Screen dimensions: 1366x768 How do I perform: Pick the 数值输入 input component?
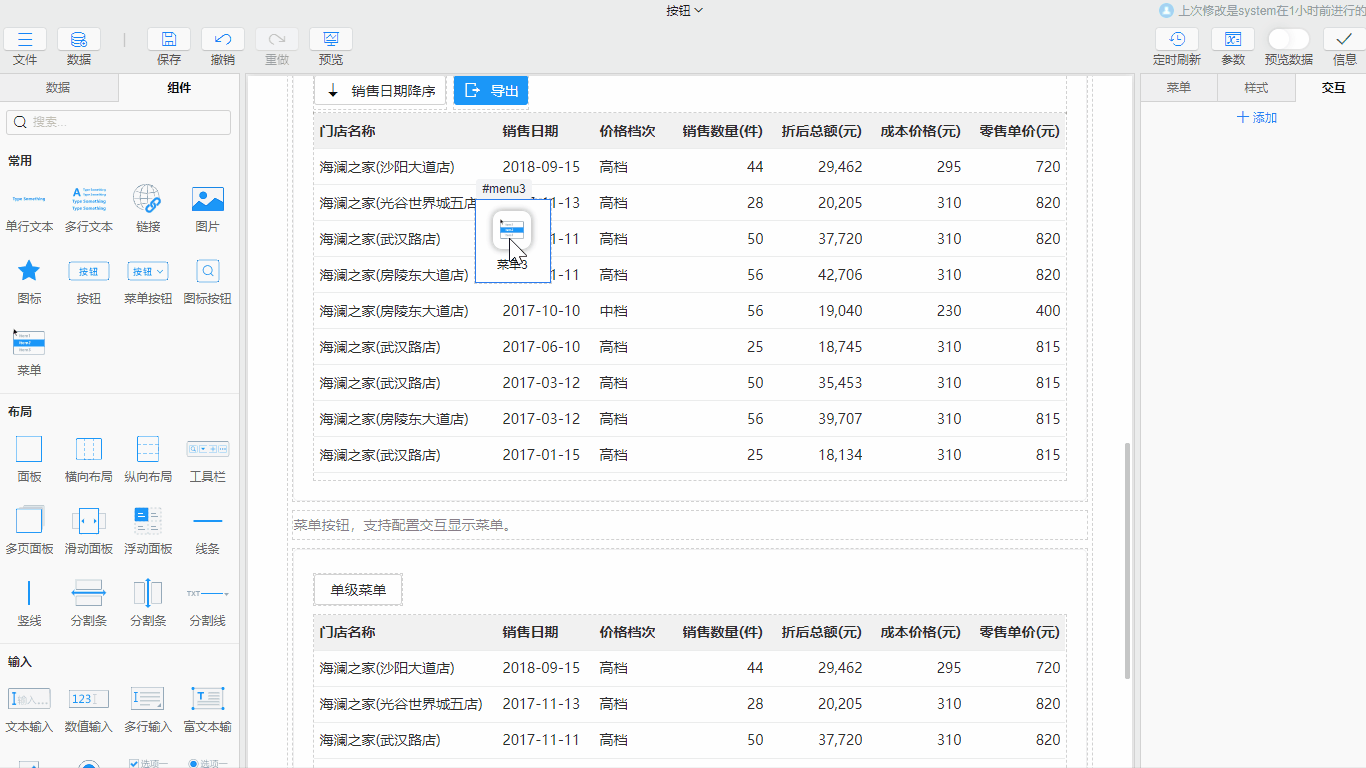click(x=89, y=699)
